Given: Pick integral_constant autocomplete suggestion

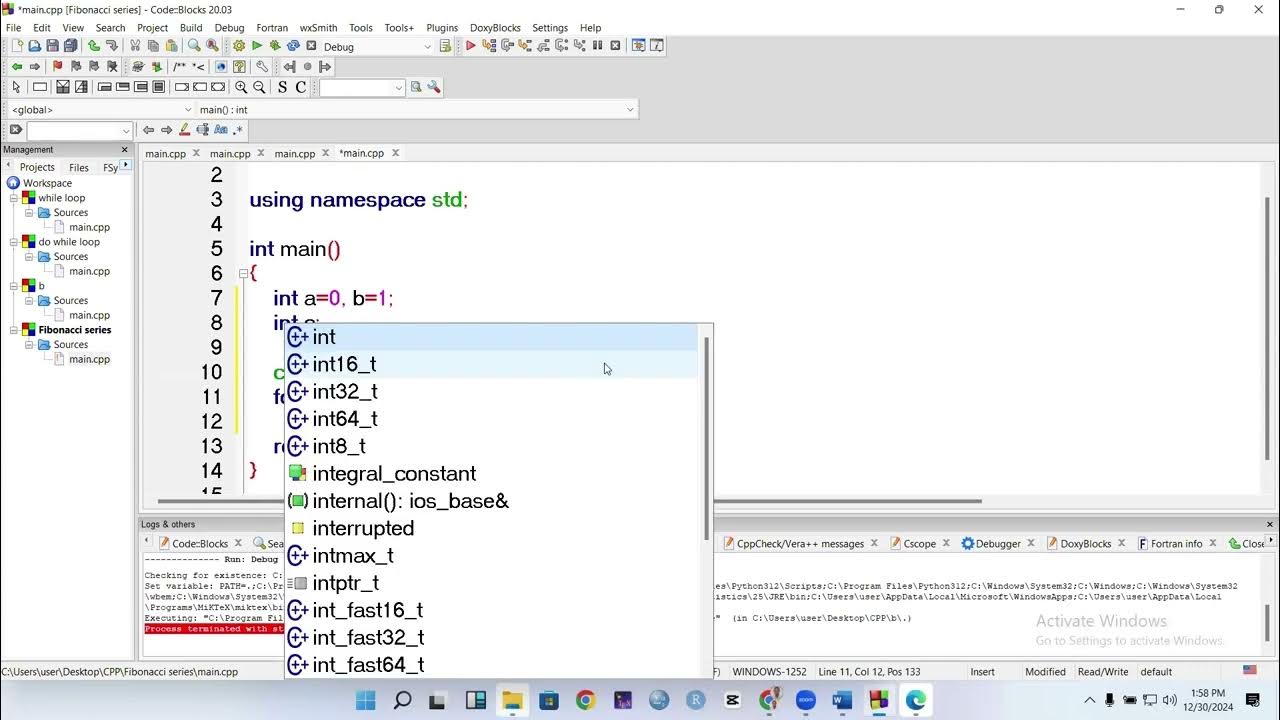Looking at the screenshot, I should [x=491, y=474].
